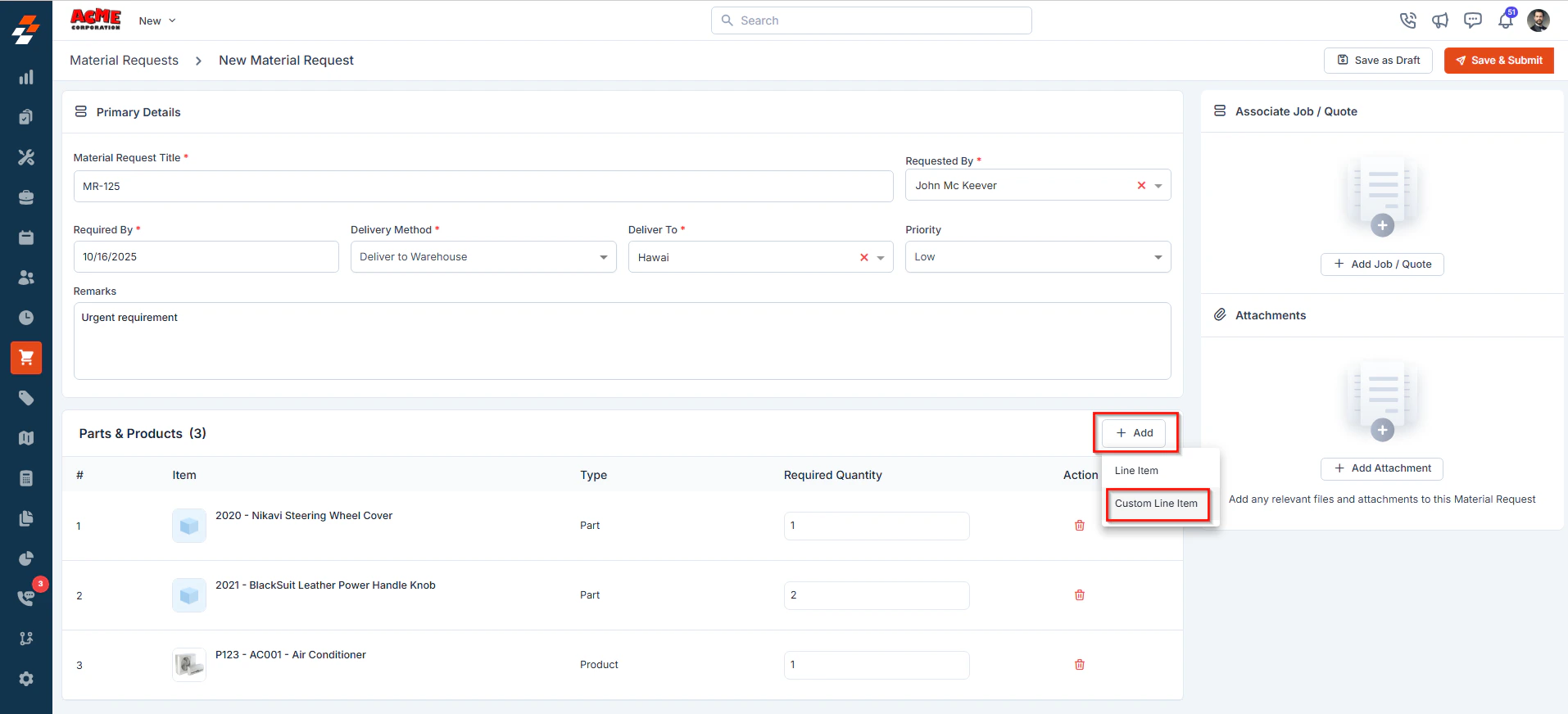Delete the BlackSuit Leather Power Handle Knob row
The width and height of the screenshot is (1568, 714).
pos(1080,595)
